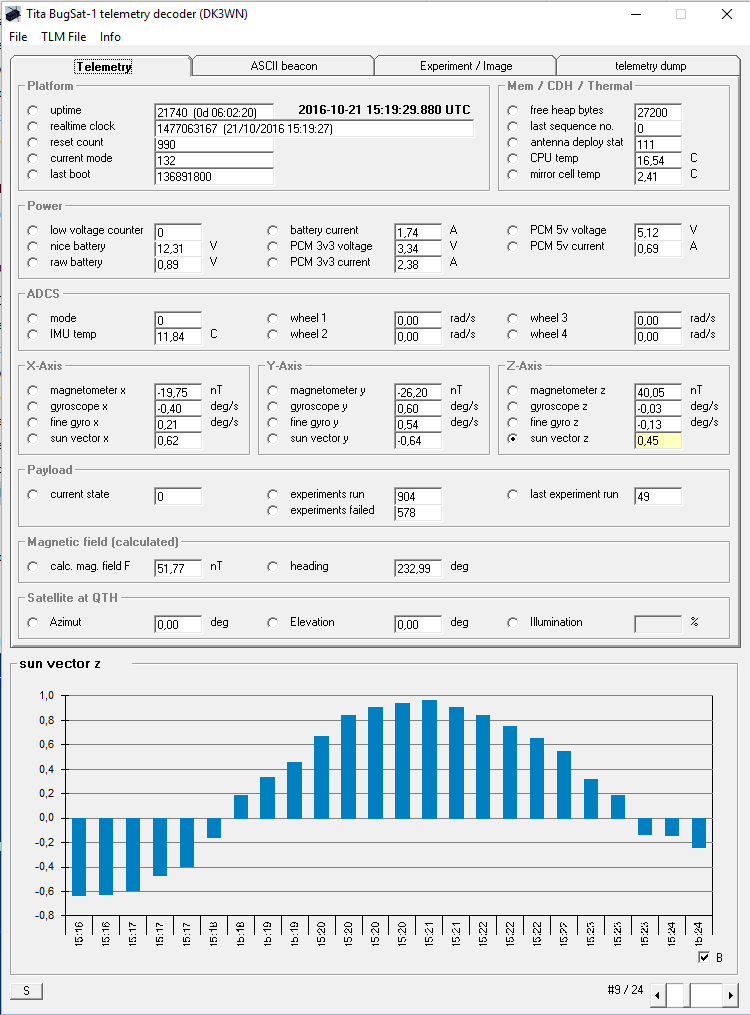Select the sun vector y radio button

[x=272, y=439]
